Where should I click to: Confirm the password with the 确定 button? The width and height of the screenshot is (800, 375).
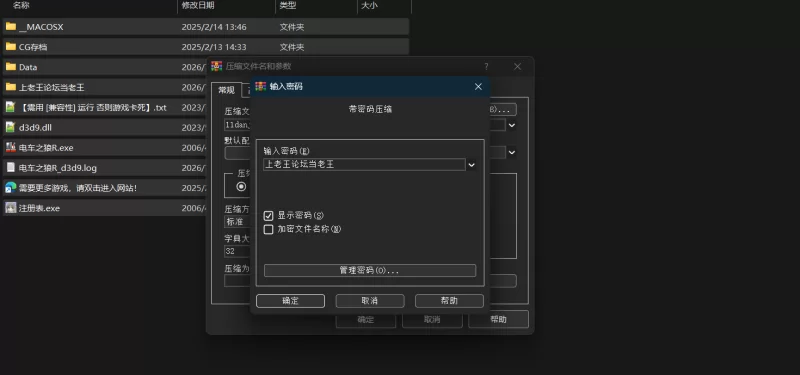click(290, 301)
